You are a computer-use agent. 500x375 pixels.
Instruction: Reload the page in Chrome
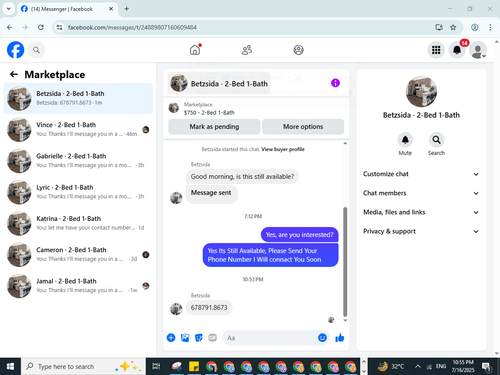click(41, 27)
